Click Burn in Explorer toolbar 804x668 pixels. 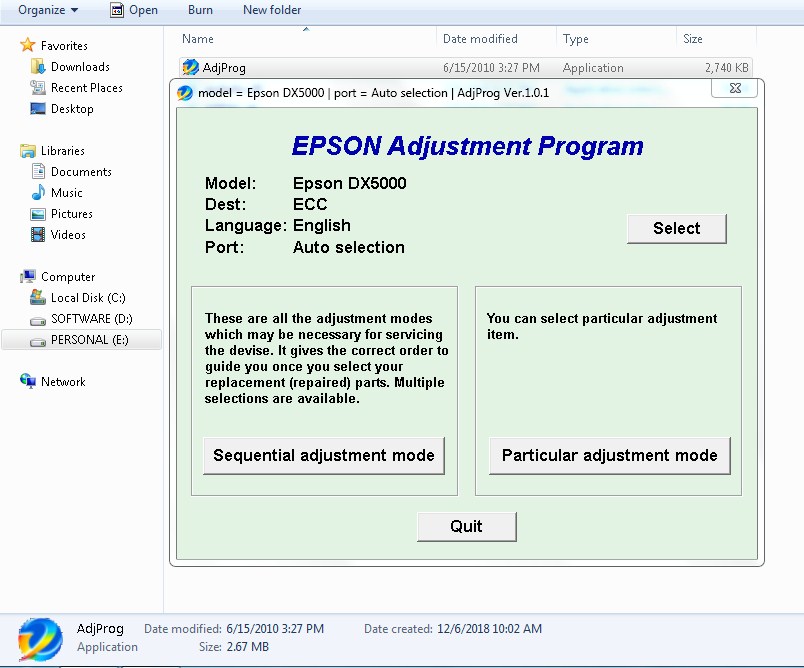point(200,10)
